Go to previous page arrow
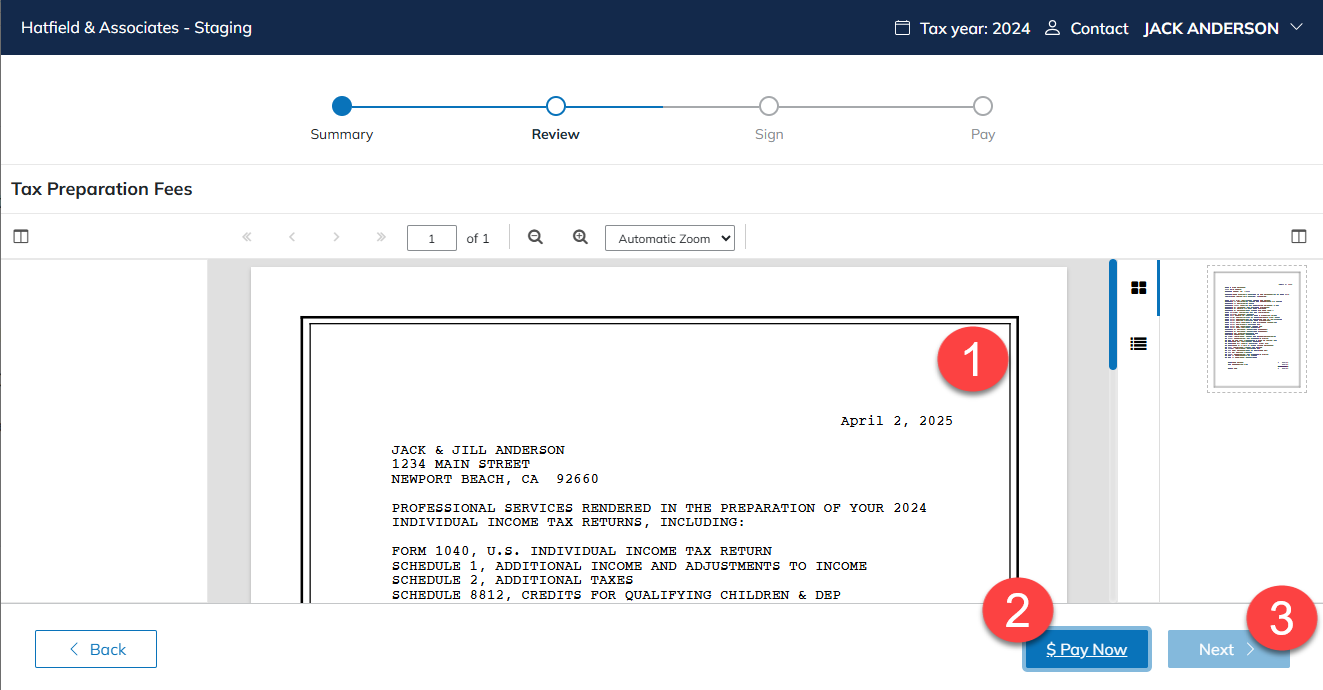The height and width of the screenshot is (690, 1323). [292, 238]
